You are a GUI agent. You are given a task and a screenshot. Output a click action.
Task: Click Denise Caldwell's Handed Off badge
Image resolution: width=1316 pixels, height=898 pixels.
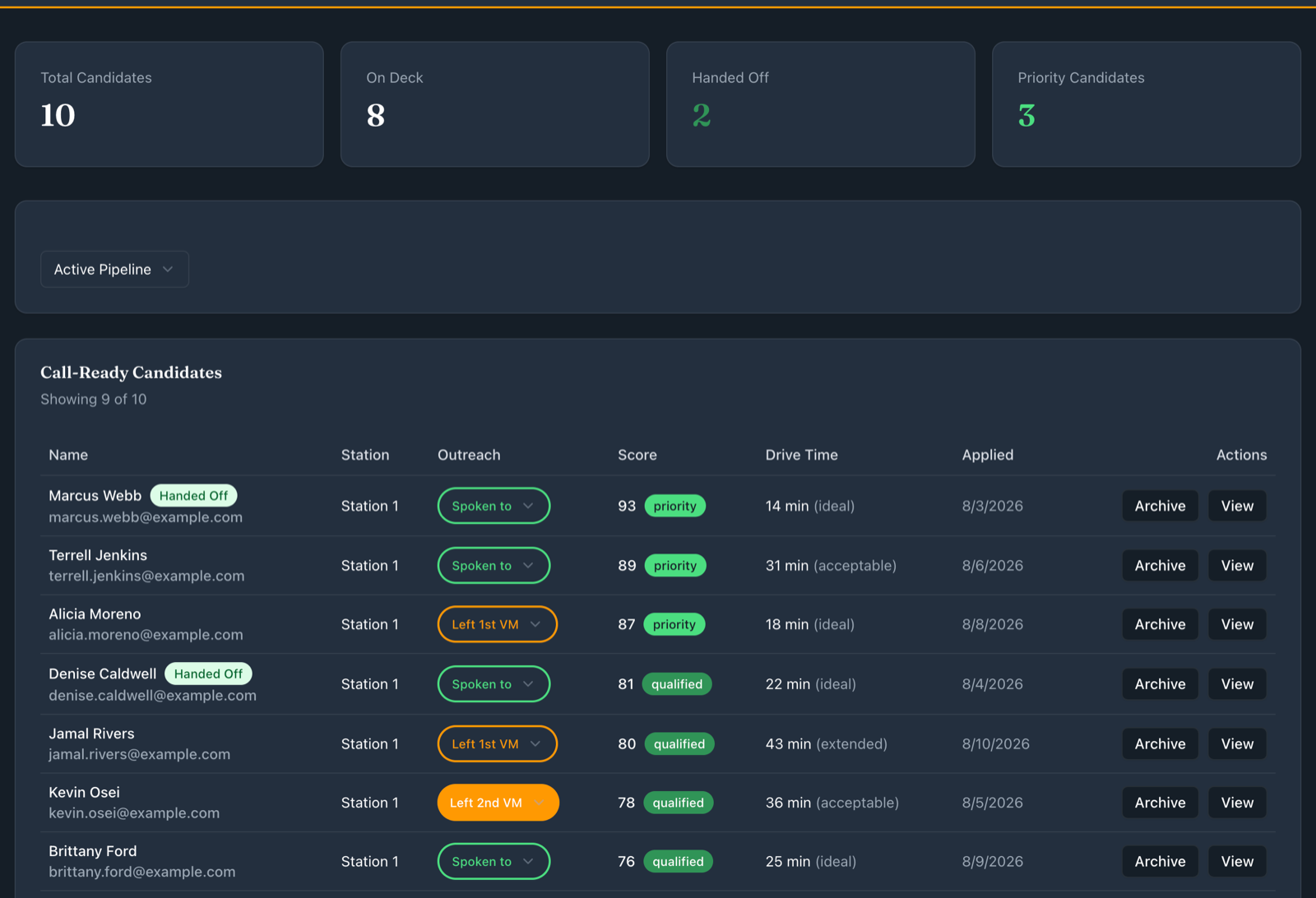[x=208, y=673]
